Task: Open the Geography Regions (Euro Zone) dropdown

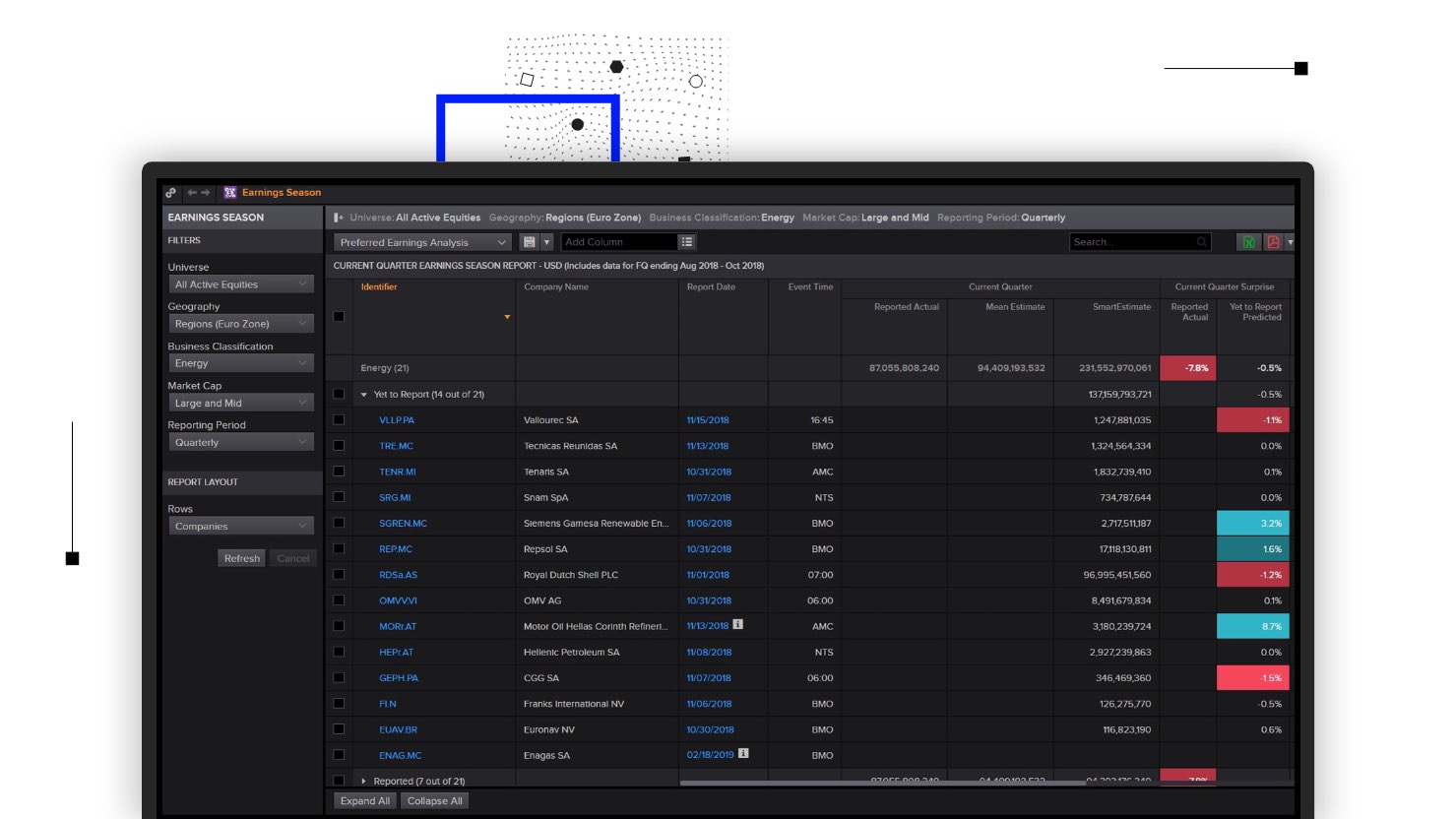Action: [x=241, y=324]
